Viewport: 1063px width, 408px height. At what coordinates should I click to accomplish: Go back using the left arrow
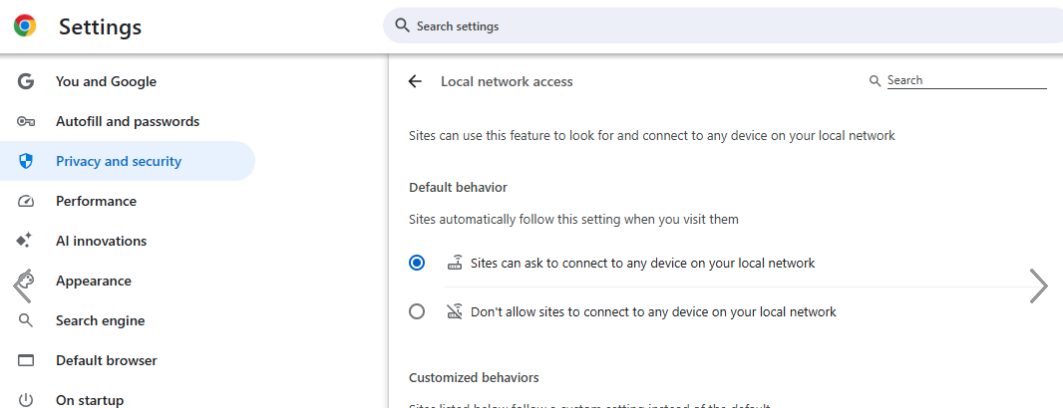point(415,82)
